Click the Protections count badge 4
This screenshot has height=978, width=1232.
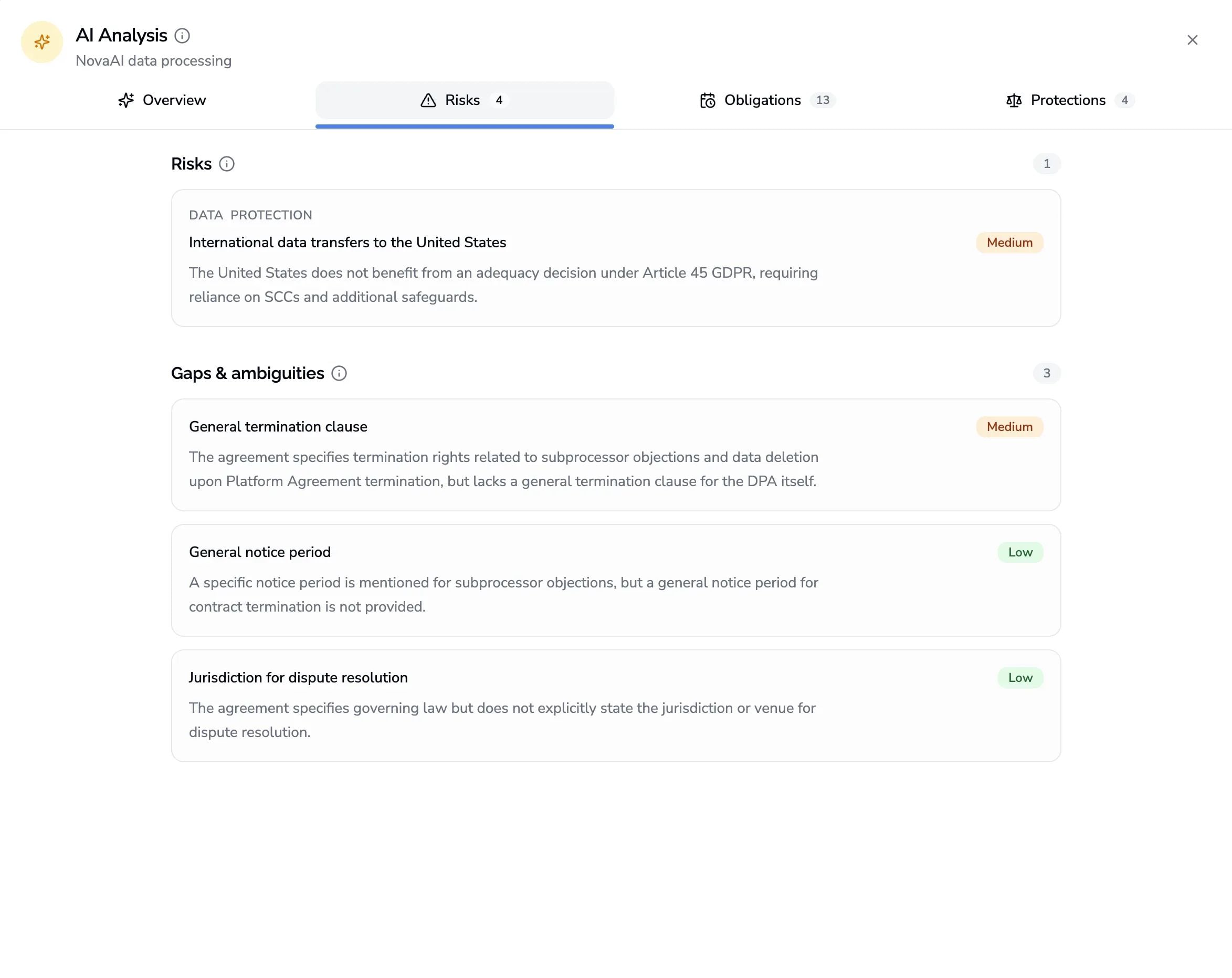[1124, 100]
